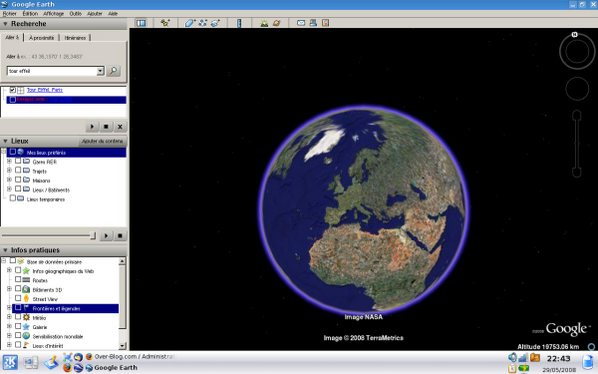Select the Add Polygon tool icon
Screen dimensions: 598x374
(190, 23)
